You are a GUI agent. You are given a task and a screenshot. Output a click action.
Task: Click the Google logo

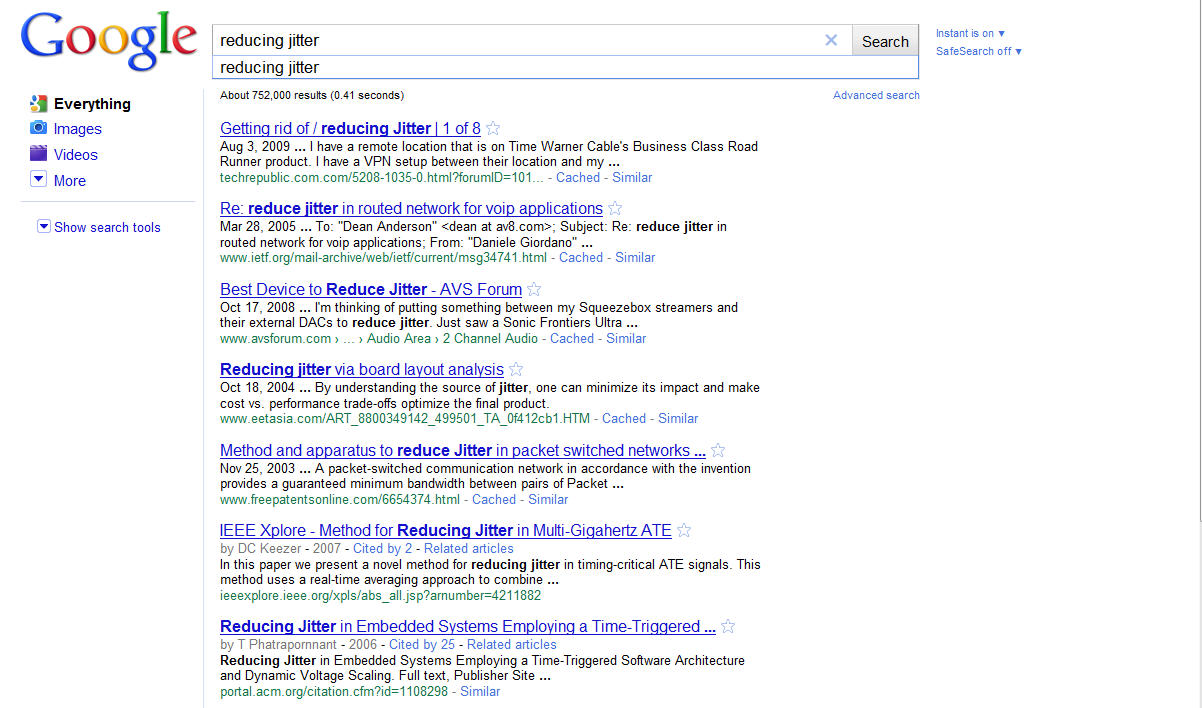point(108,41)
